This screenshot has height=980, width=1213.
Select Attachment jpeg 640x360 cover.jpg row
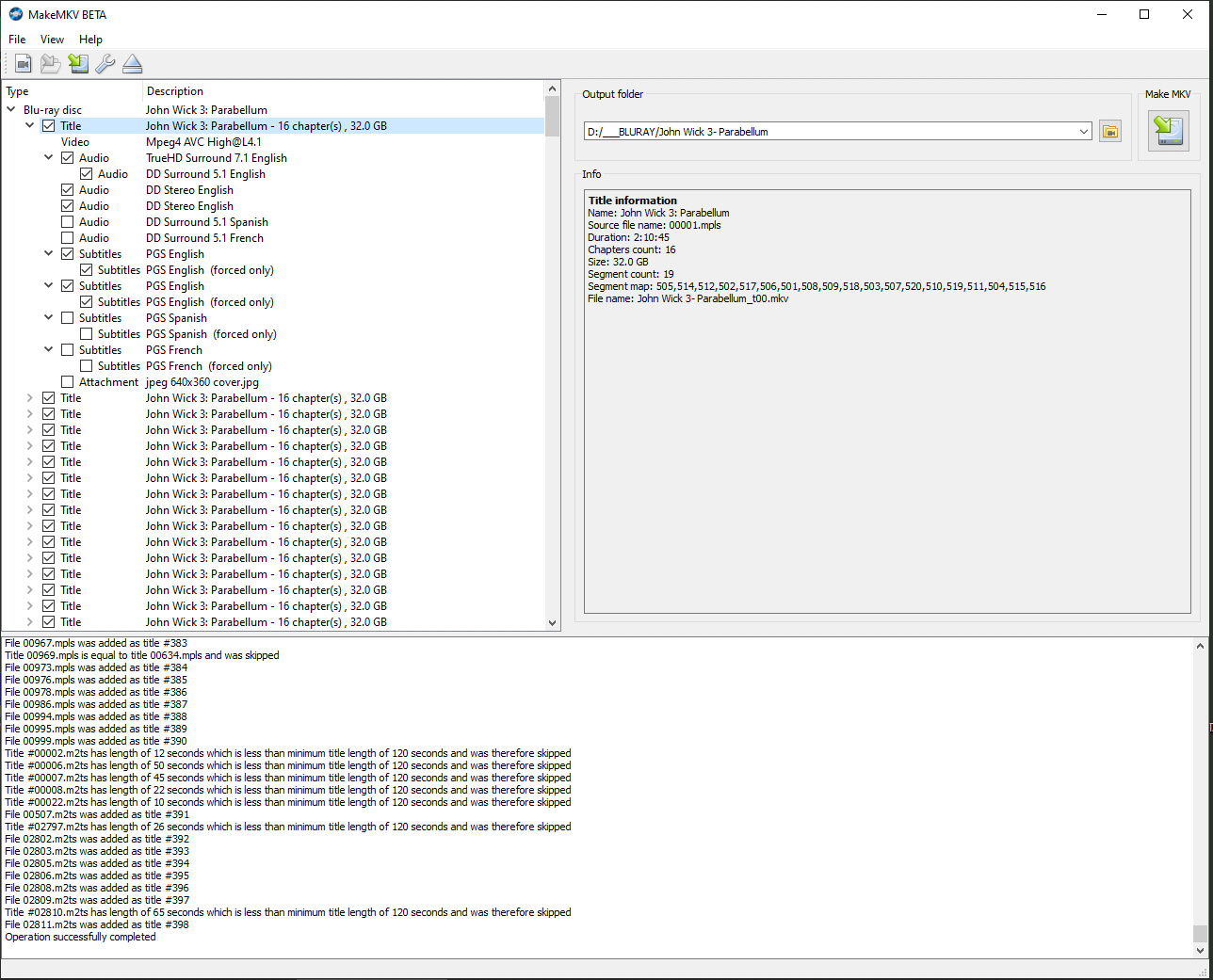point(273,382)
